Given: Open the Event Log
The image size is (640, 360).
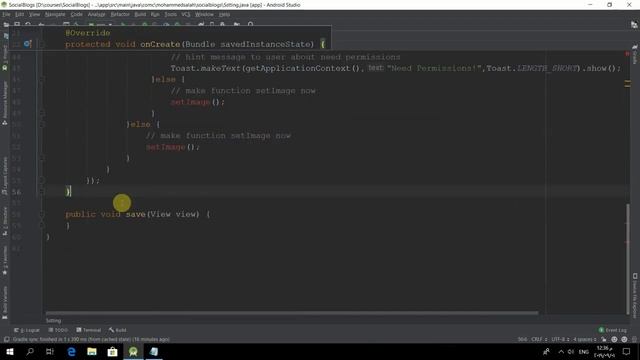Looking at the screenshot, I should [612, 330].
